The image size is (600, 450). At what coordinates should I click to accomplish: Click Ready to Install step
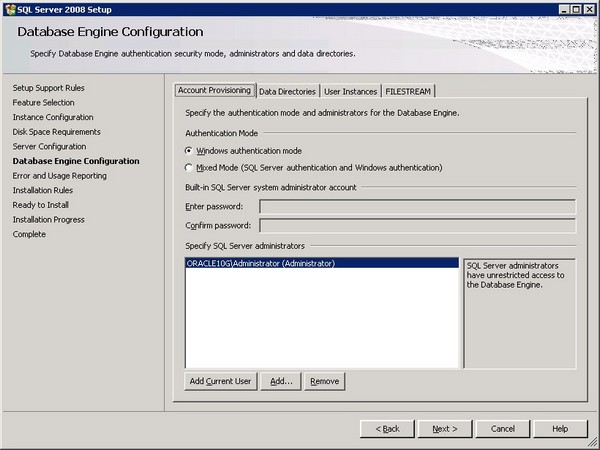point(41,205)
